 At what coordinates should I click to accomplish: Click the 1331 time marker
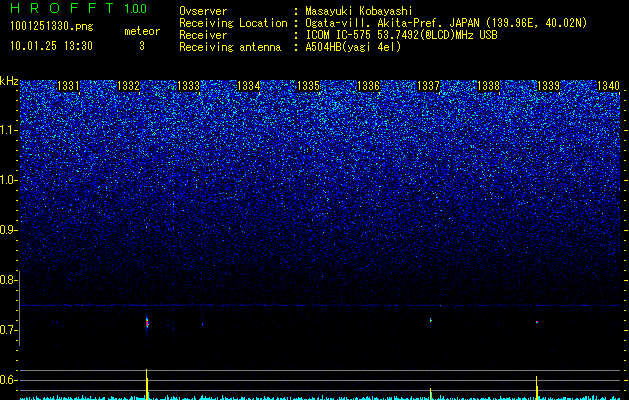tap(68, 86)
